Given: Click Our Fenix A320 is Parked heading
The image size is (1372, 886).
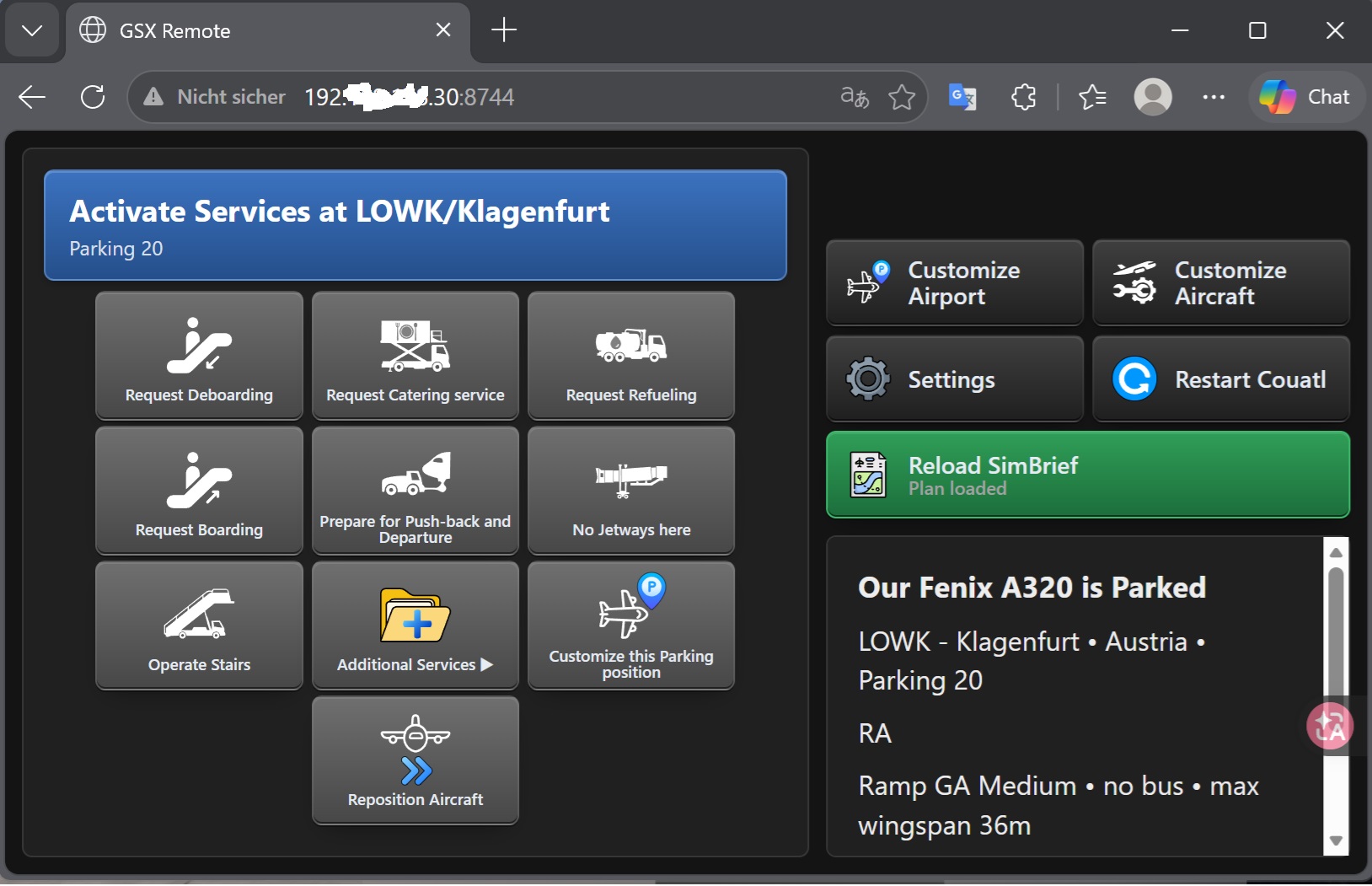Looking at the screenshot, I should point(1032,587).
